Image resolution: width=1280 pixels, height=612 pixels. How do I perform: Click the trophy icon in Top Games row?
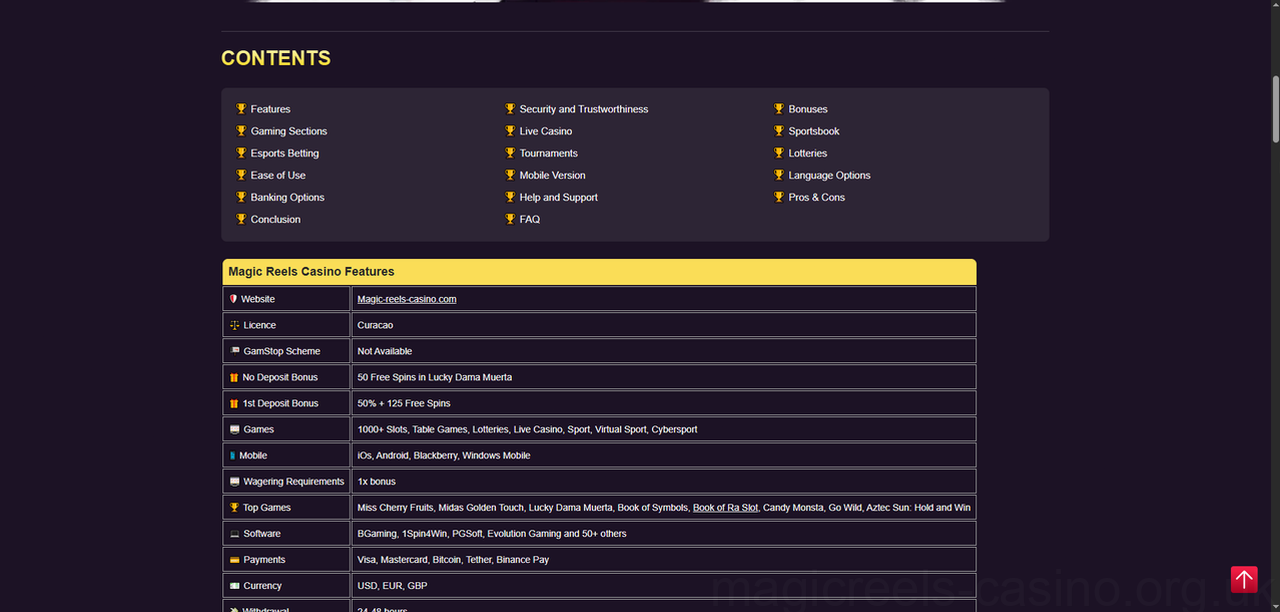235,507
